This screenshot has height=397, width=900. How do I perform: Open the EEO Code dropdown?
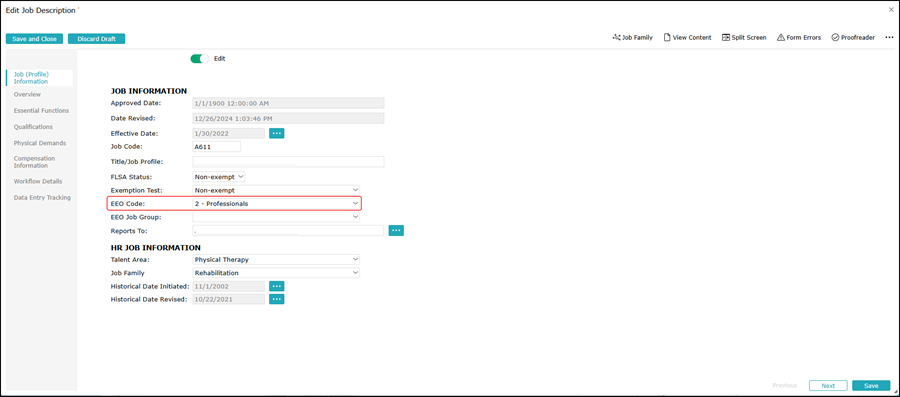click(276, 204)
